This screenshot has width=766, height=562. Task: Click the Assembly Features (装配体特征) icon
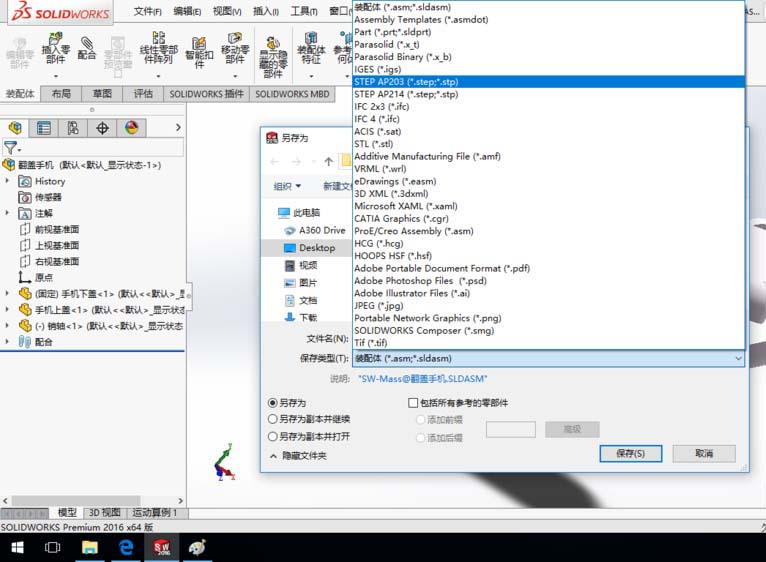click(x=311, y=38)
